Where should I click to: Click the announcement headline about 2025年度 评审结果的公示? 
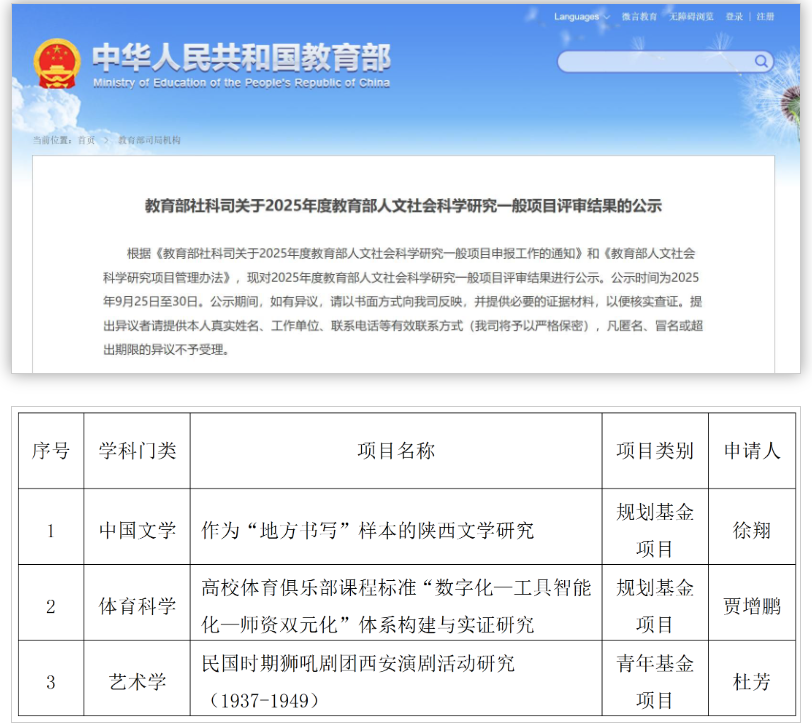(x=403, y=206)
